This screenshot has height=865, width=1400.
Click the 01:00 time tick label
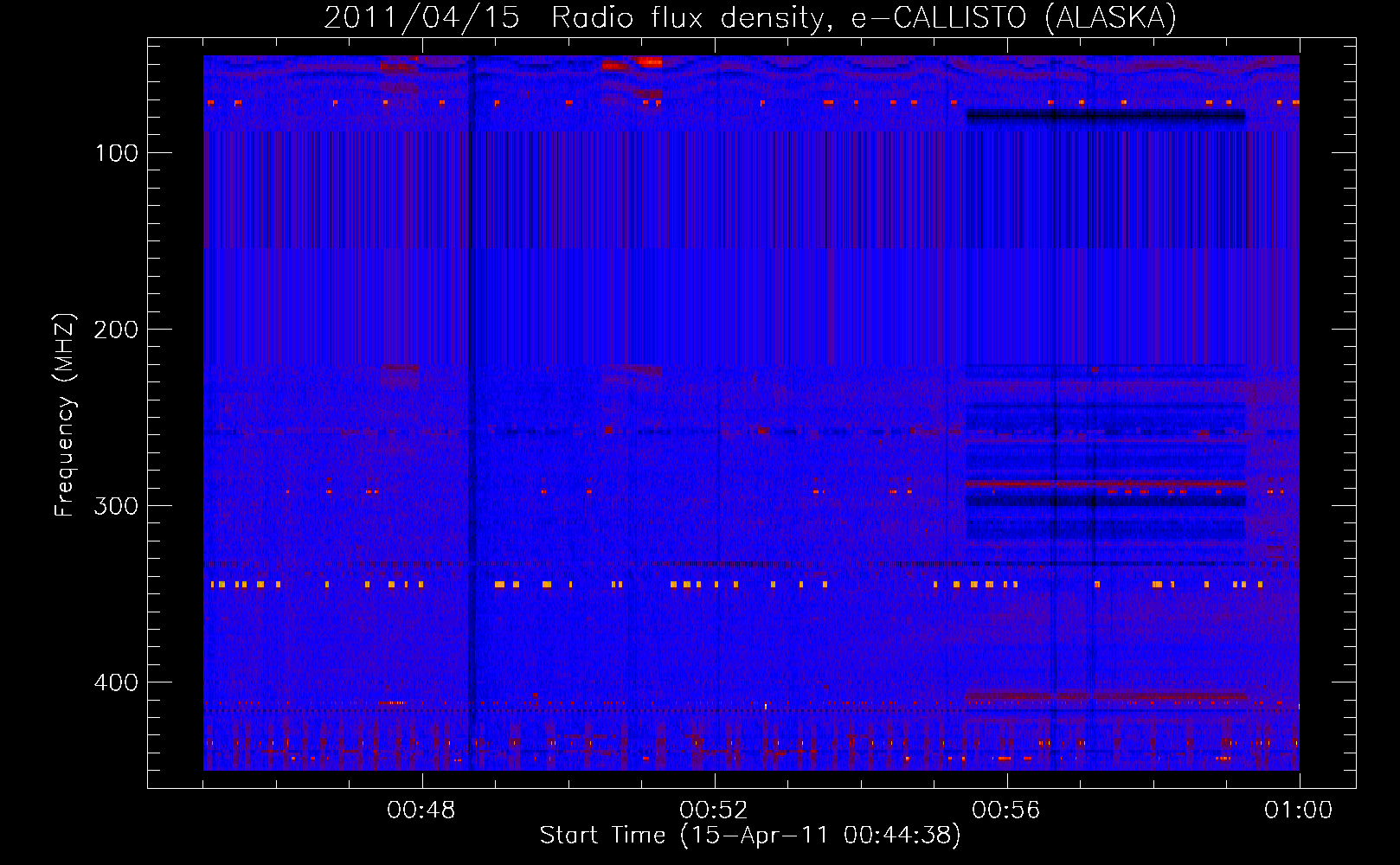coord(1298,811)
